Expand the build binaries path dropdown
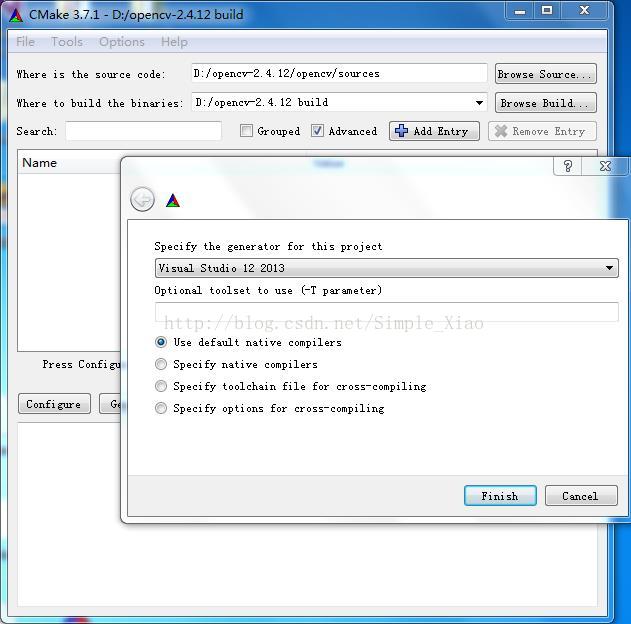The height and width of the screenshot is (624, 631). pos(479,103)
